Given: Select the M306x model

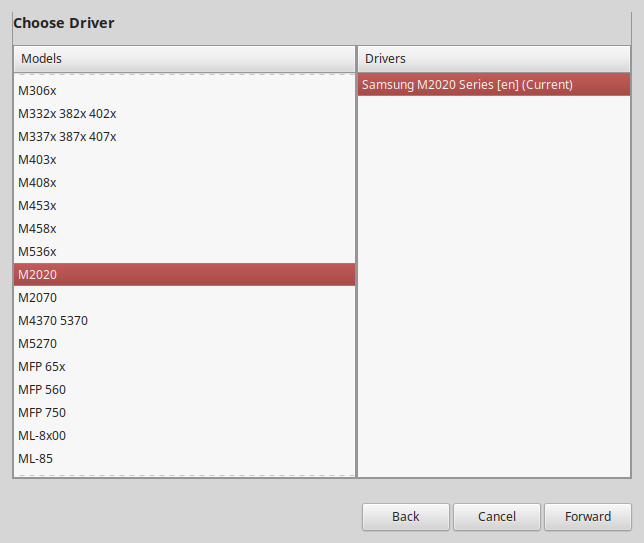Looking at the screenshot, I should pyautogui.click(x=38, y=90).
